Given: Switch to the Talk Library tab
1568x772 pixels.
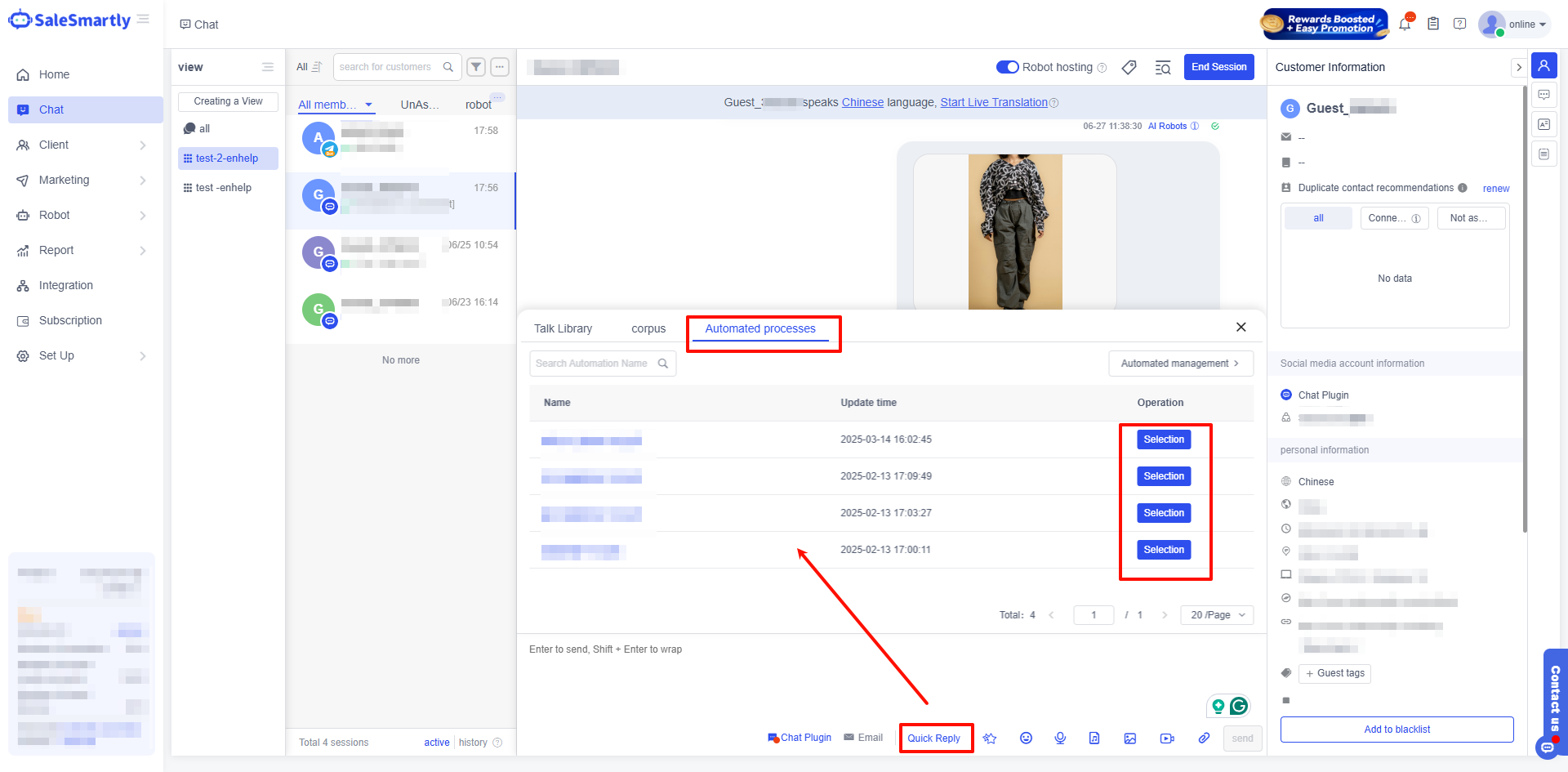Looking at the screenshot, I should click(x=563, y=328).
